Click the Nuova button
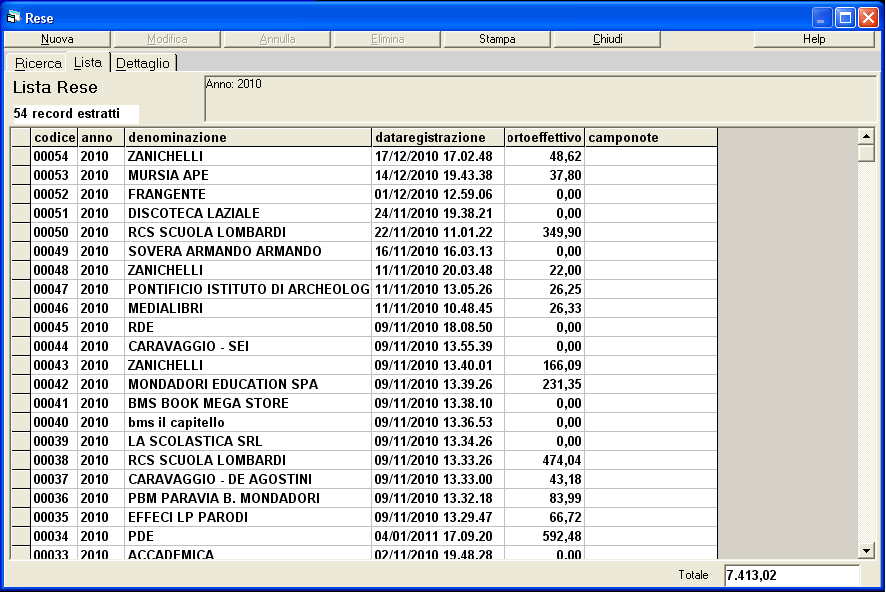 57,39
